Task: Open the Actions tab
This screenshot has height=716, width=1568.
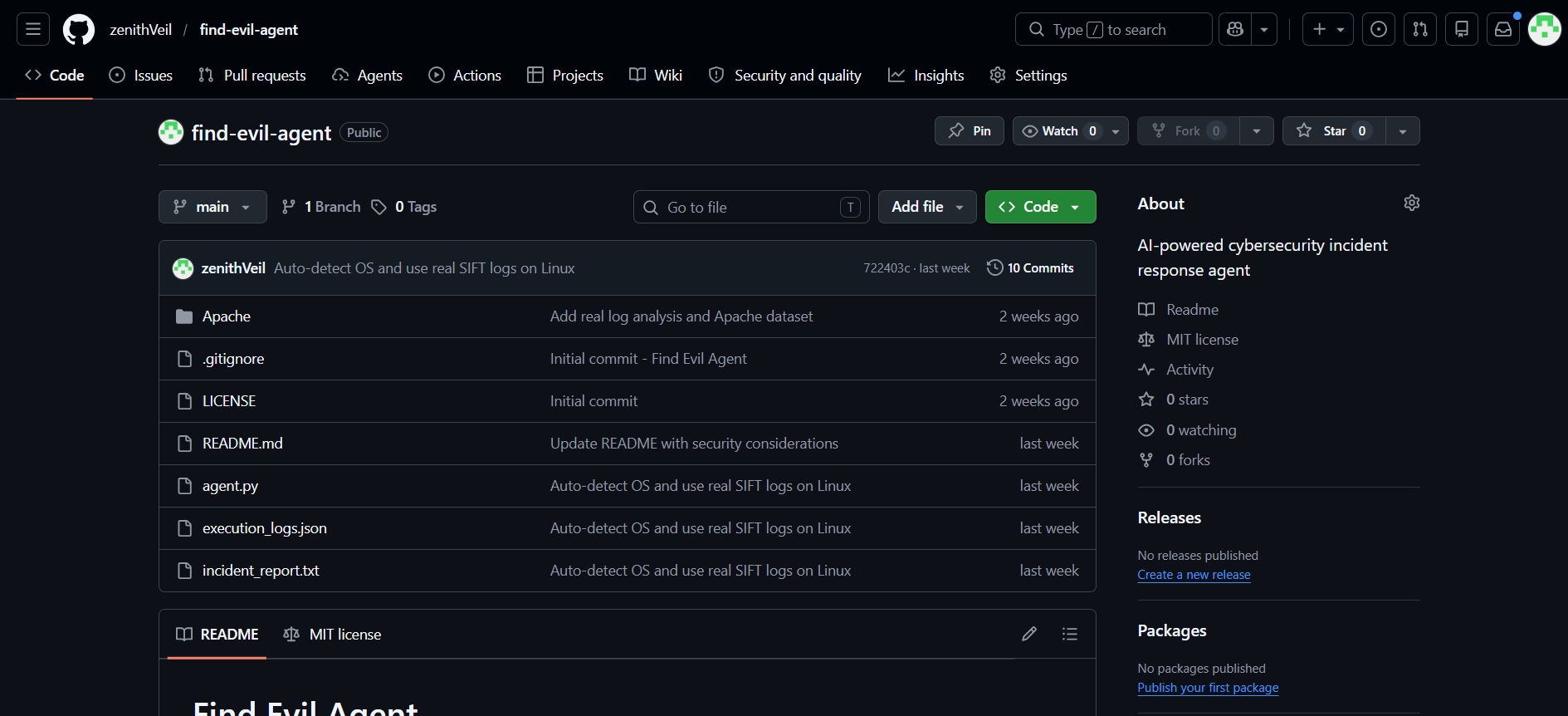Action: click(x=465, y=76)
